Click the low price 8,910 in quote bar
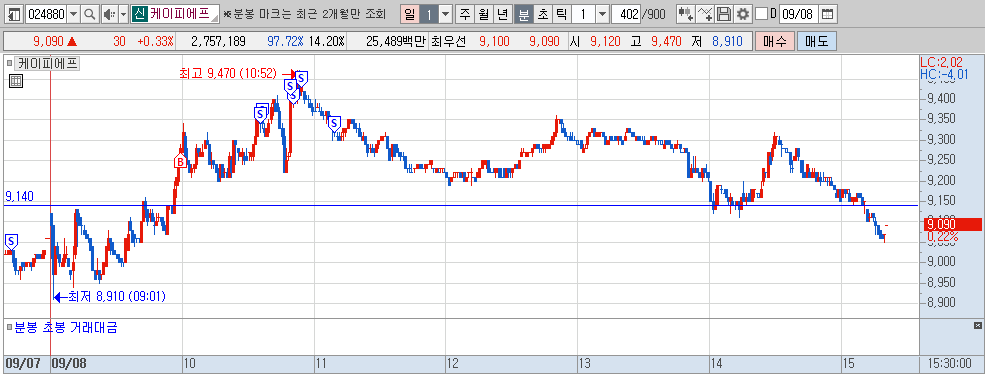Screen dimensions: 985x374 (727, 41)
